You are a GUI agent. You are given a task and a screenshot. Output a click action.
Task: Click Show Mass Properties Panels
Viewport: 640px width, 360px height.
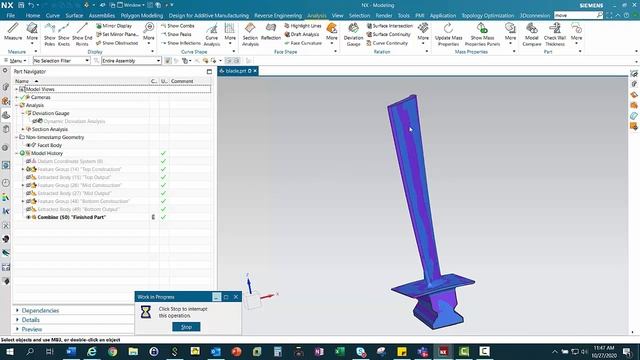coord(482,34)
